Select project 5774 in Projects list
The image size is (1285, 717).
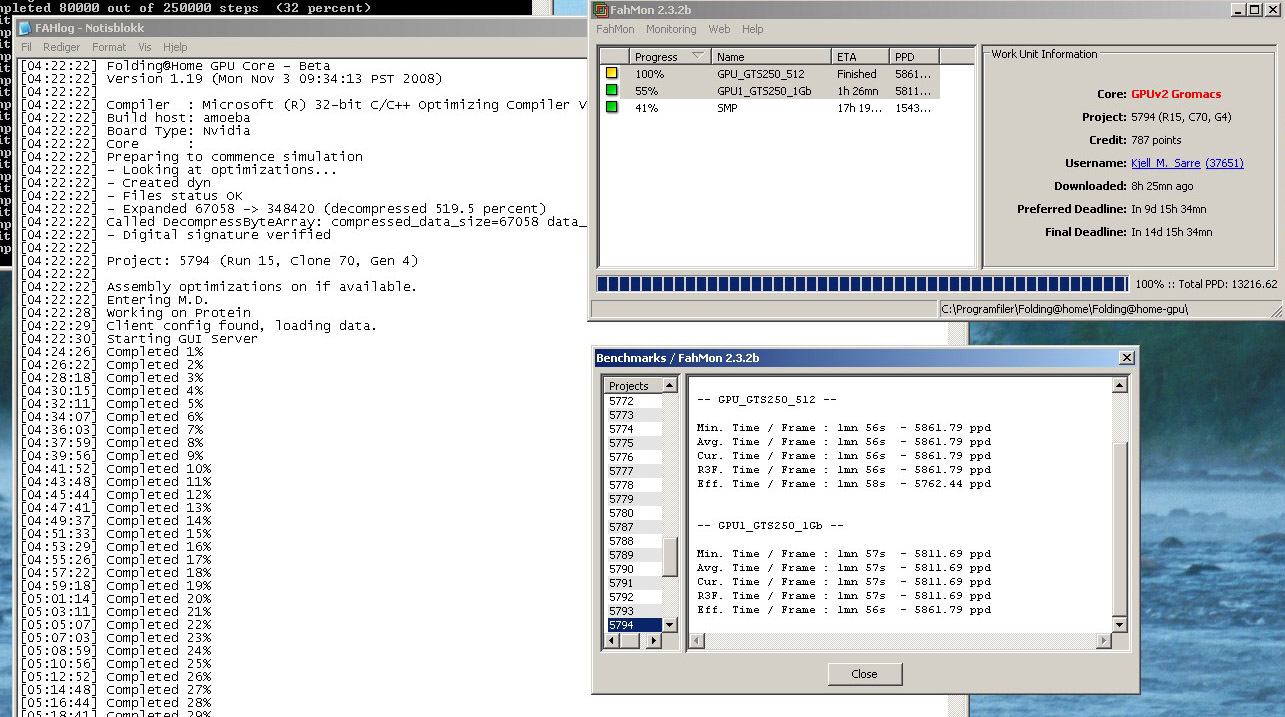(x=632, y=429)
